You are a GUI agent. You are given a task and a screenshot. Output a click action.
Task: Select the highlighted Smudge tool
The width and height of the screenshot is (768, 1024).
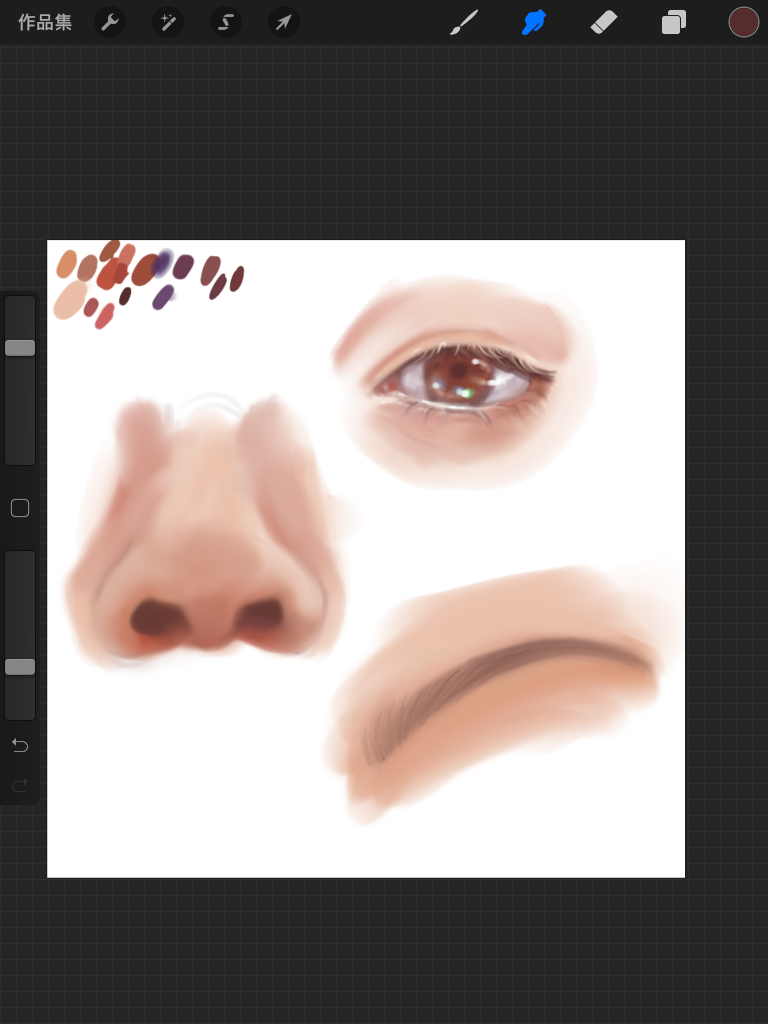coord(534,22)
